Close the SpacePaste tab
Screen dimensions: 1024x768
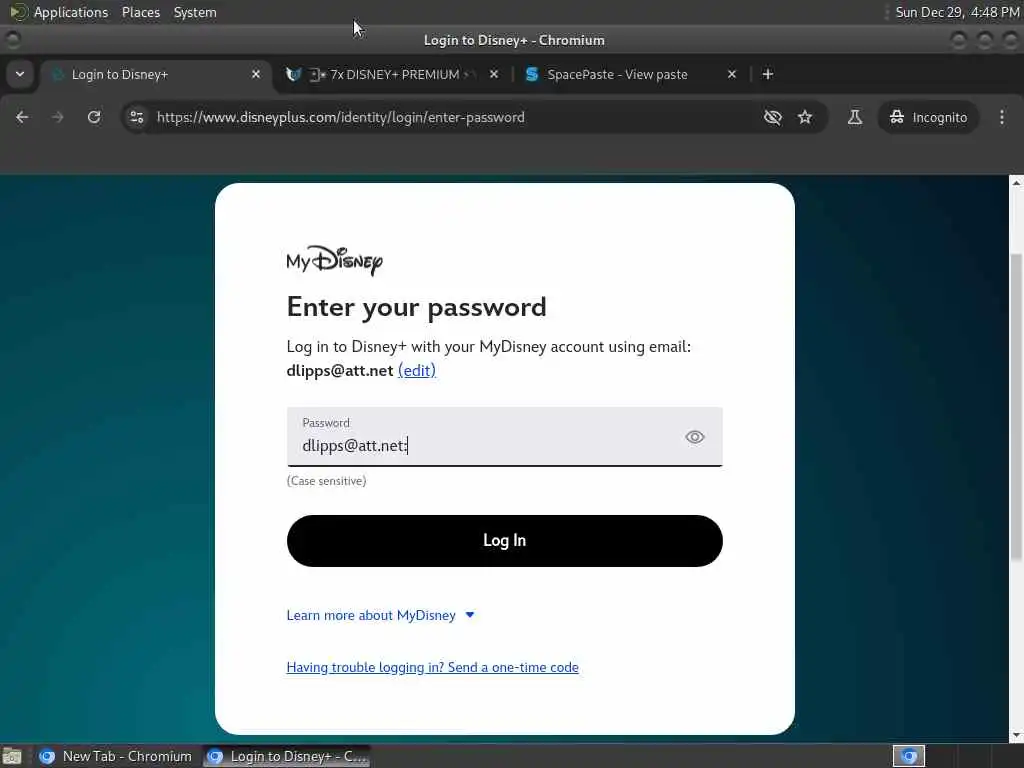[731, 74]
